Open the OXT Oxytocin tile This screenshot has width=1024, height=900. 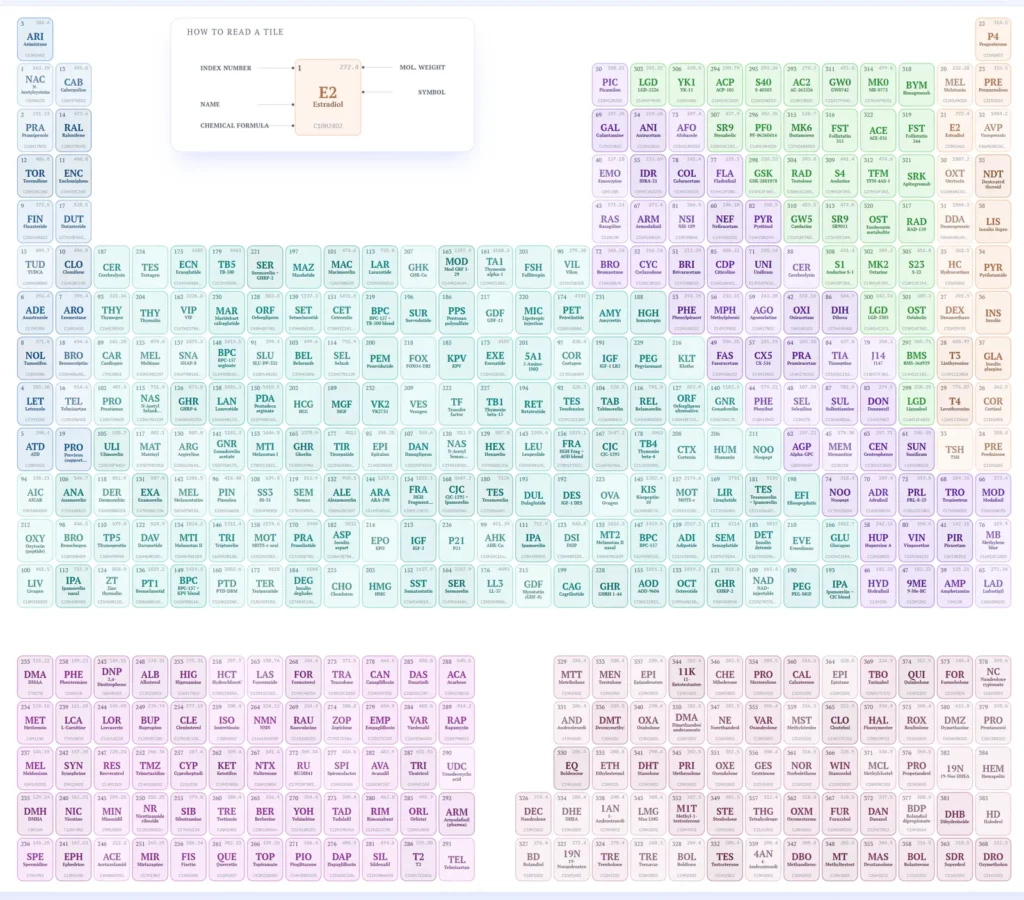pos(955,176)
